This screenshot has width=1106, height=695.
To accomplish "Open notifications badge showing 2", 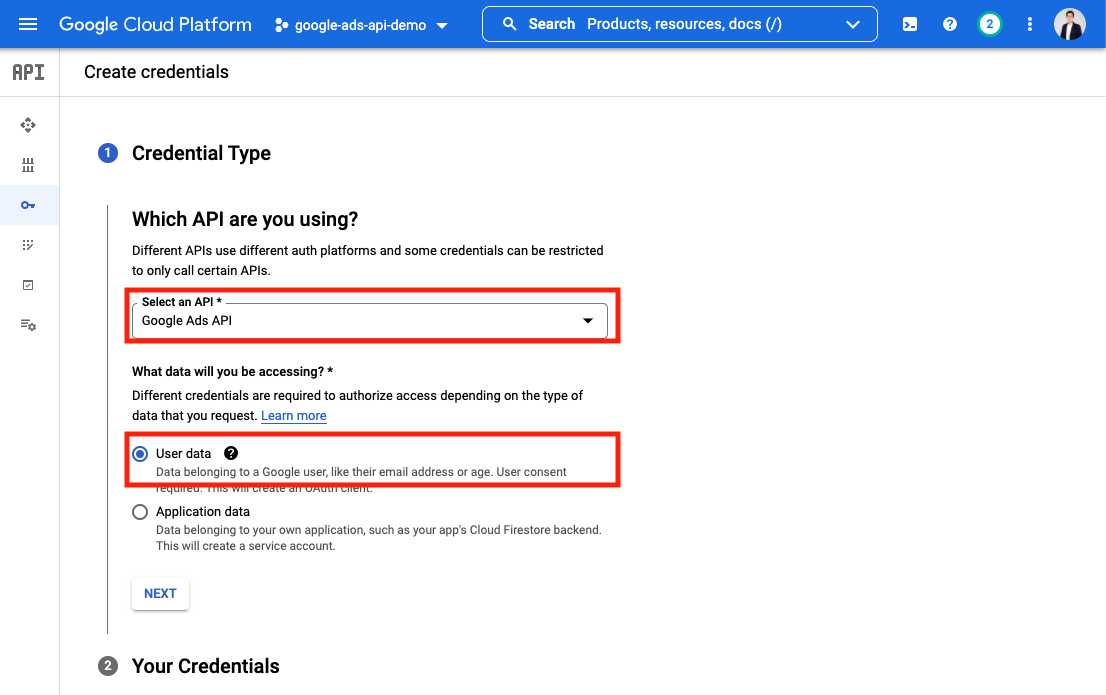I will (x=990, y=25).
